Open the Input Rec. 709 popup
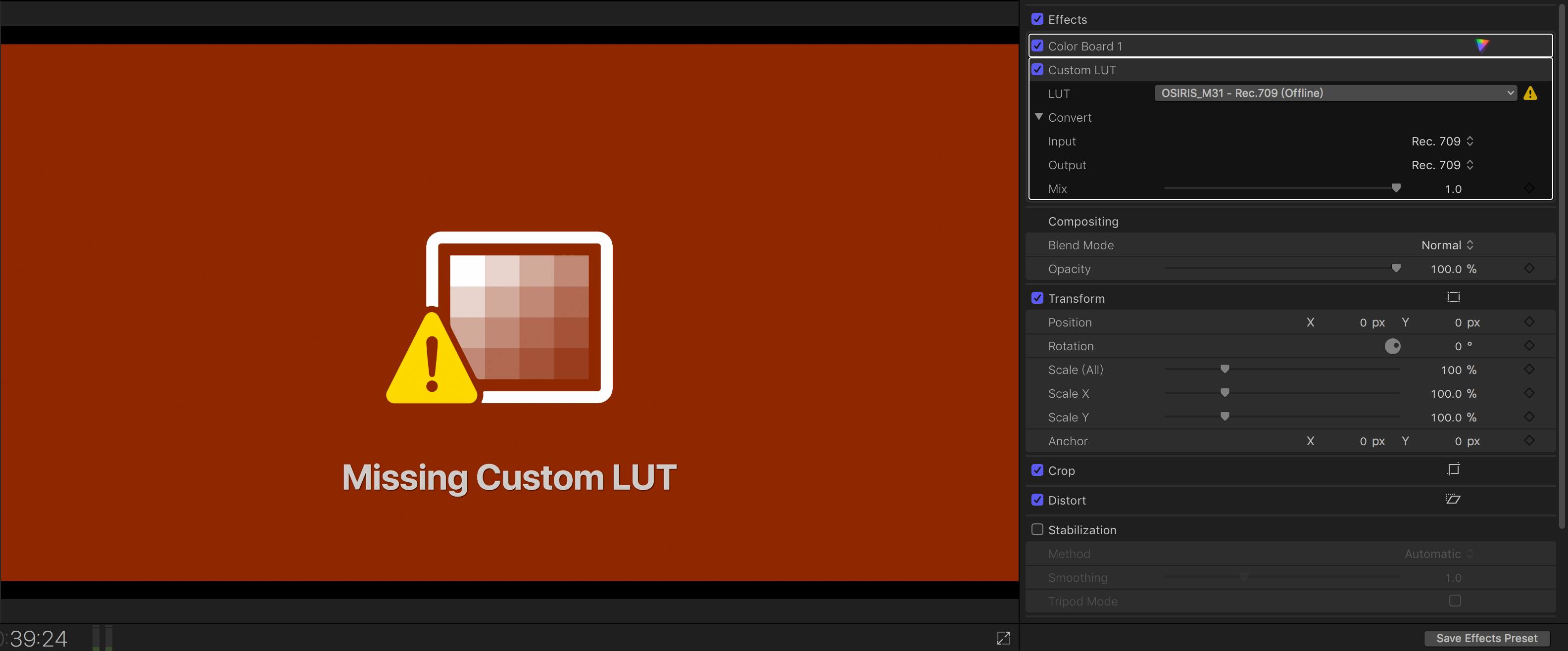The height and width of the screenshot is (651, 1568). coord(1442,141)
